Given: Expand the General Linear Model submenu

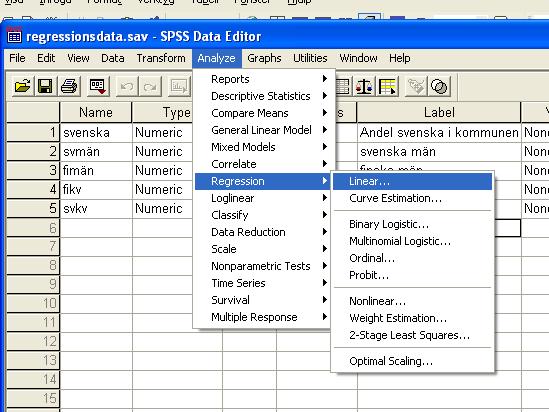Looking at the screenshot, I should [x=262, y=130].
